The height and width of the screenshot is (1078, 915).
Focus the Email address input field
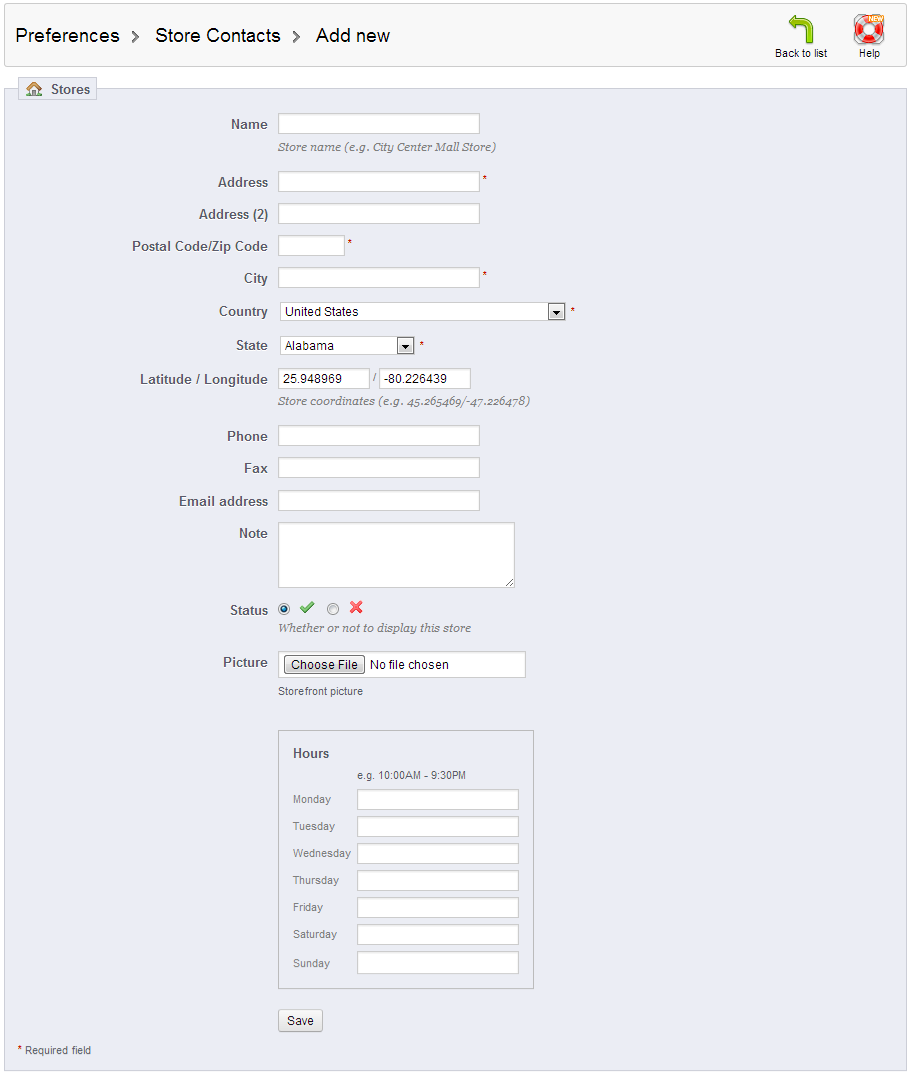(378, 501)
